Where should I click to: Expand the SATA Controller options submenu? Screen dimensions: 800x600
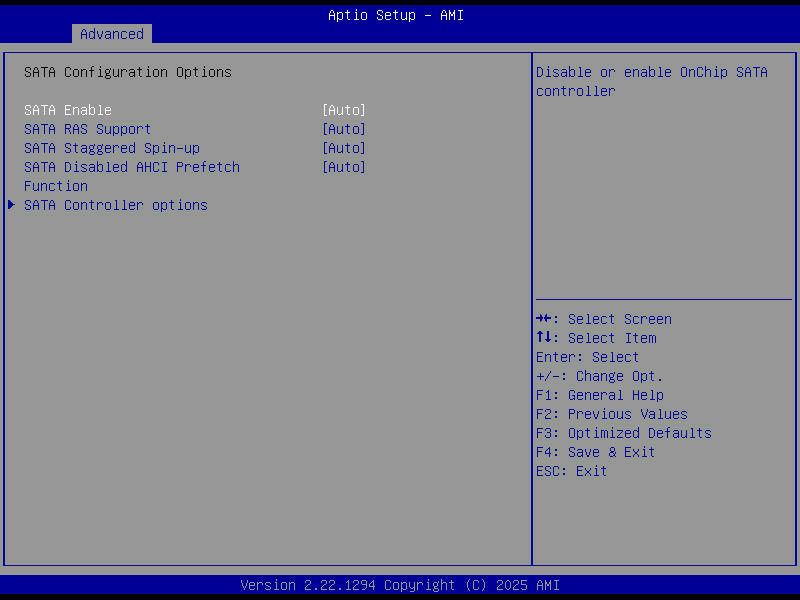click(x=115, y=205)
